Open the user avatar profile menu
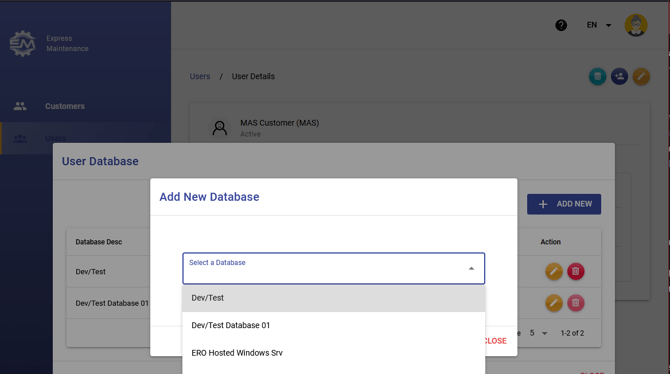670x374 pixels. (x=636, y=25)
